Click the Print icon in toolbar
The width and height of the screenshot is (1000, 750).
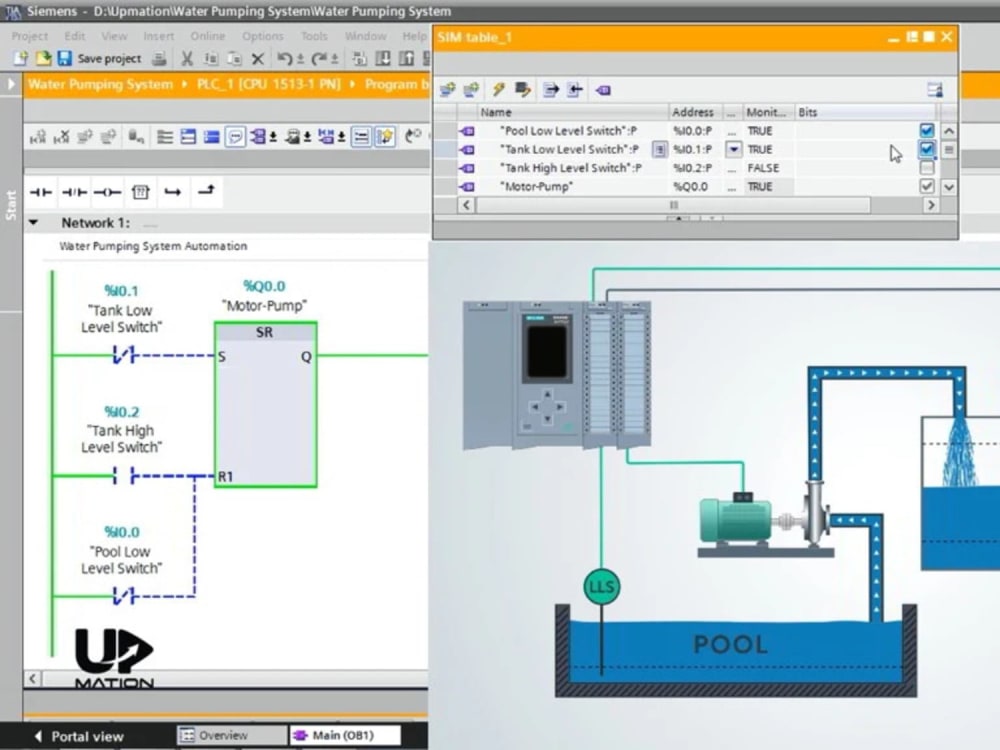click(x=159, y=59)
